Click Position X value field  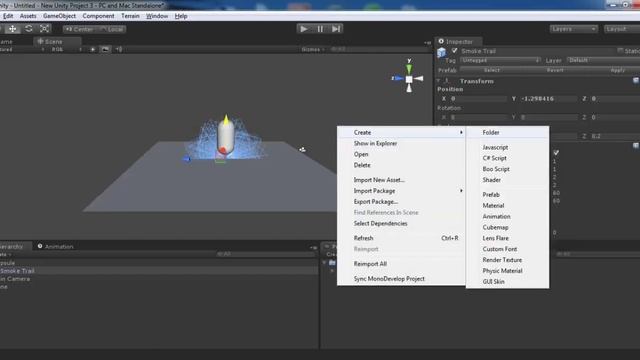478,99
